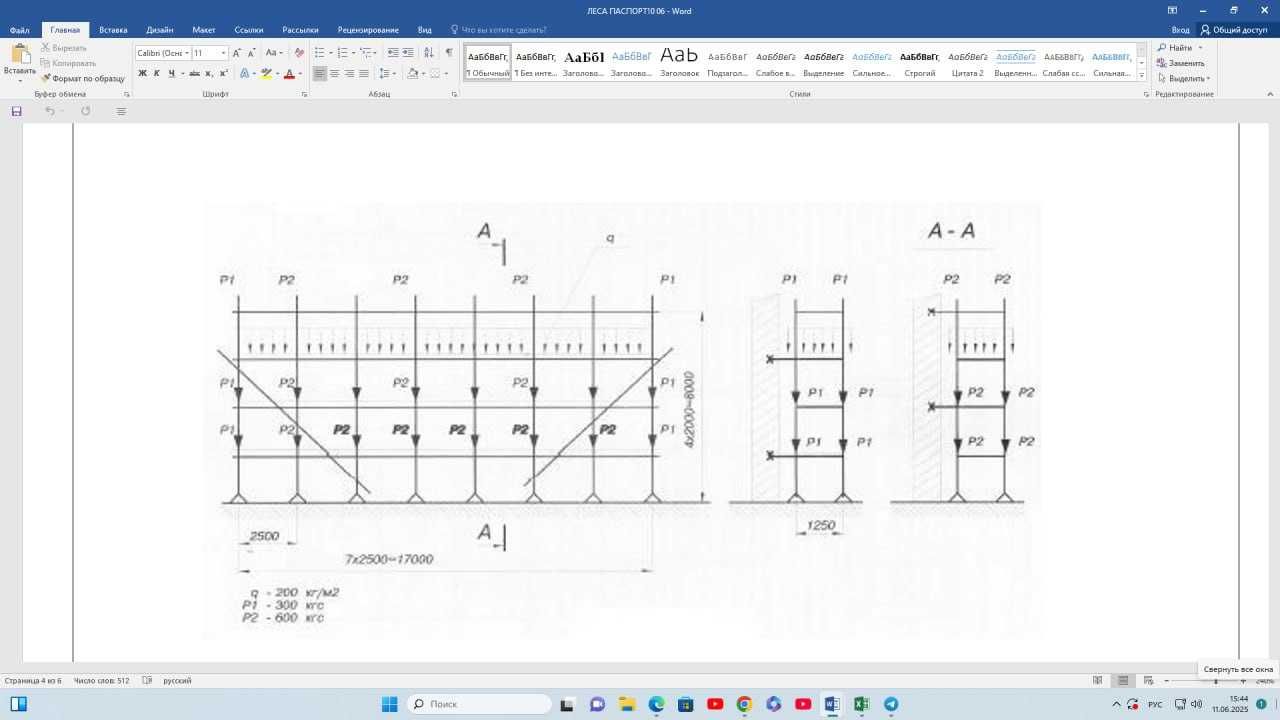Open the red font color picker arrow
This screenshot has width=1280, height=720.
301,74
